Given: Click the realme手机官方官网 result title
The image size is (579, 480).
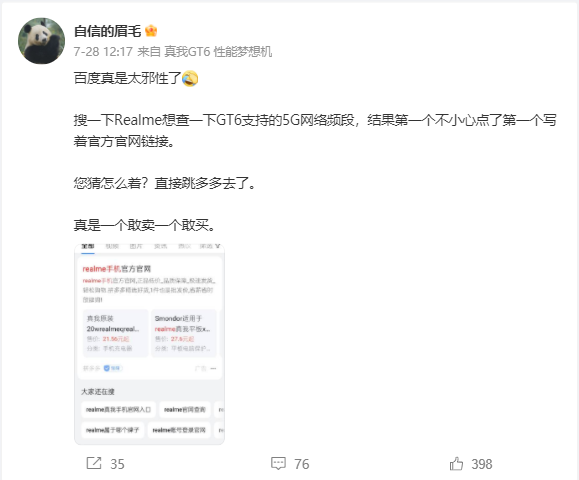Looking at the screenshot, I should (117, 269).
